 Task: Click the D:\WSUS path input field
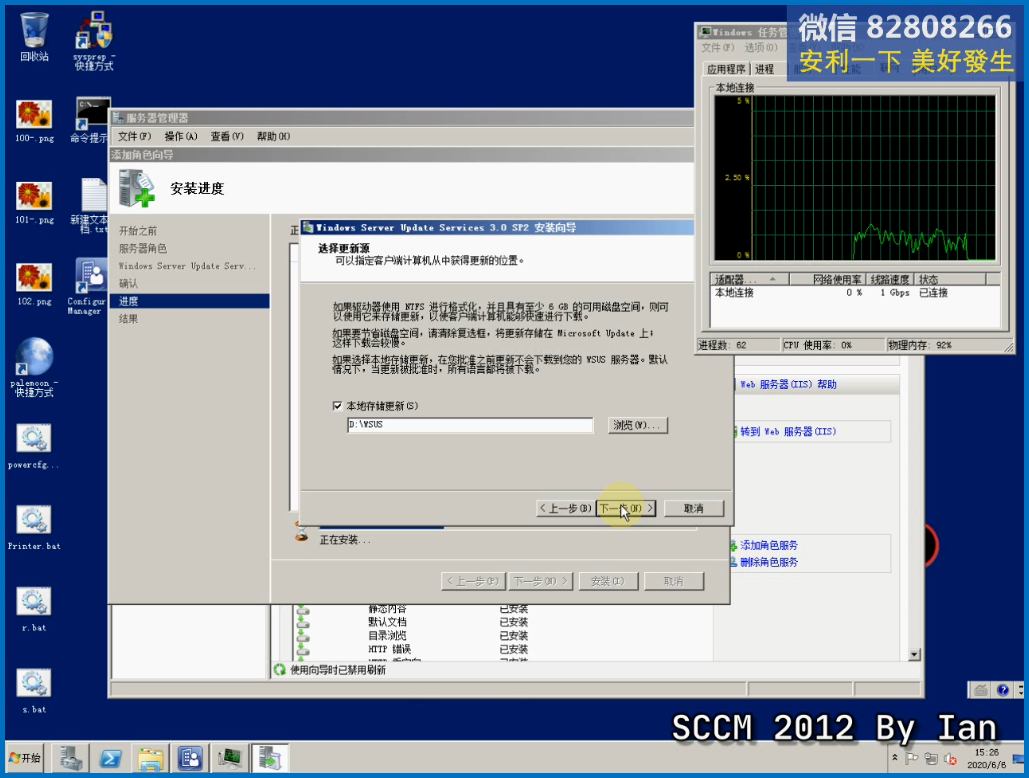coord(470,425)
